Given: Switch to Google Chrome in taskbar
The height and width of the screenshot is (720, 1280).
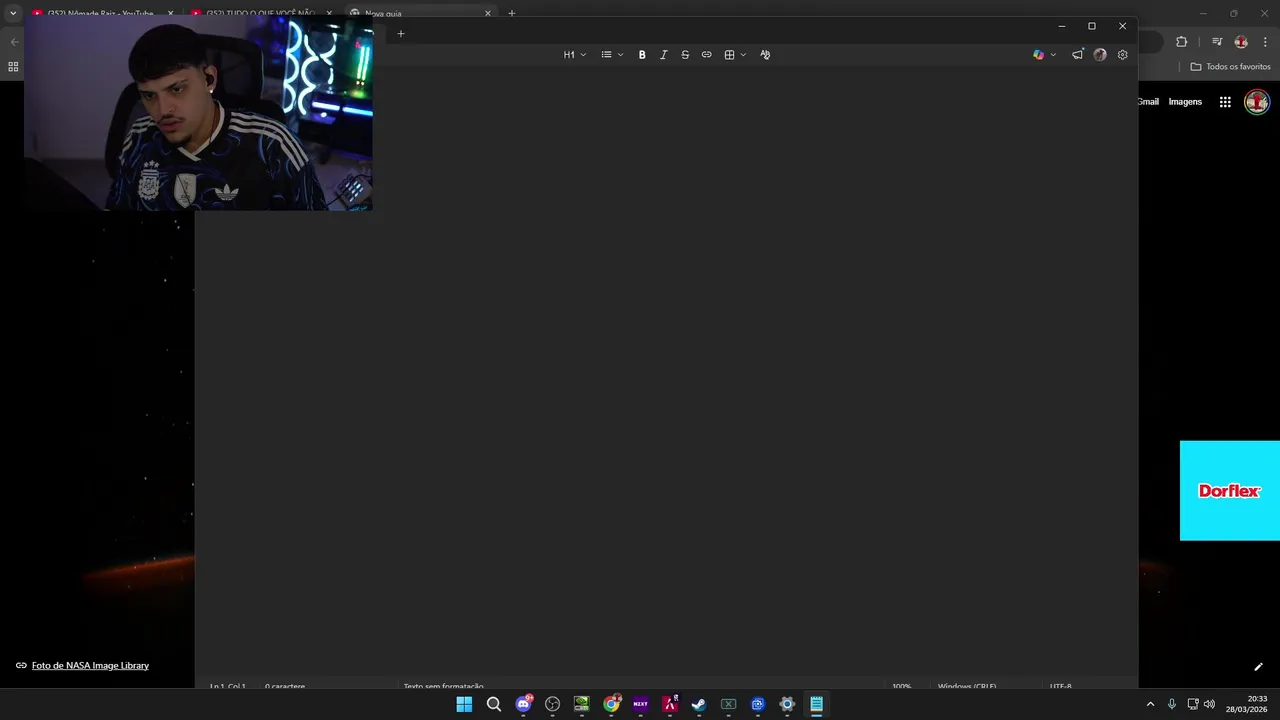Looking at the screenshot, I should pos(611,704).
